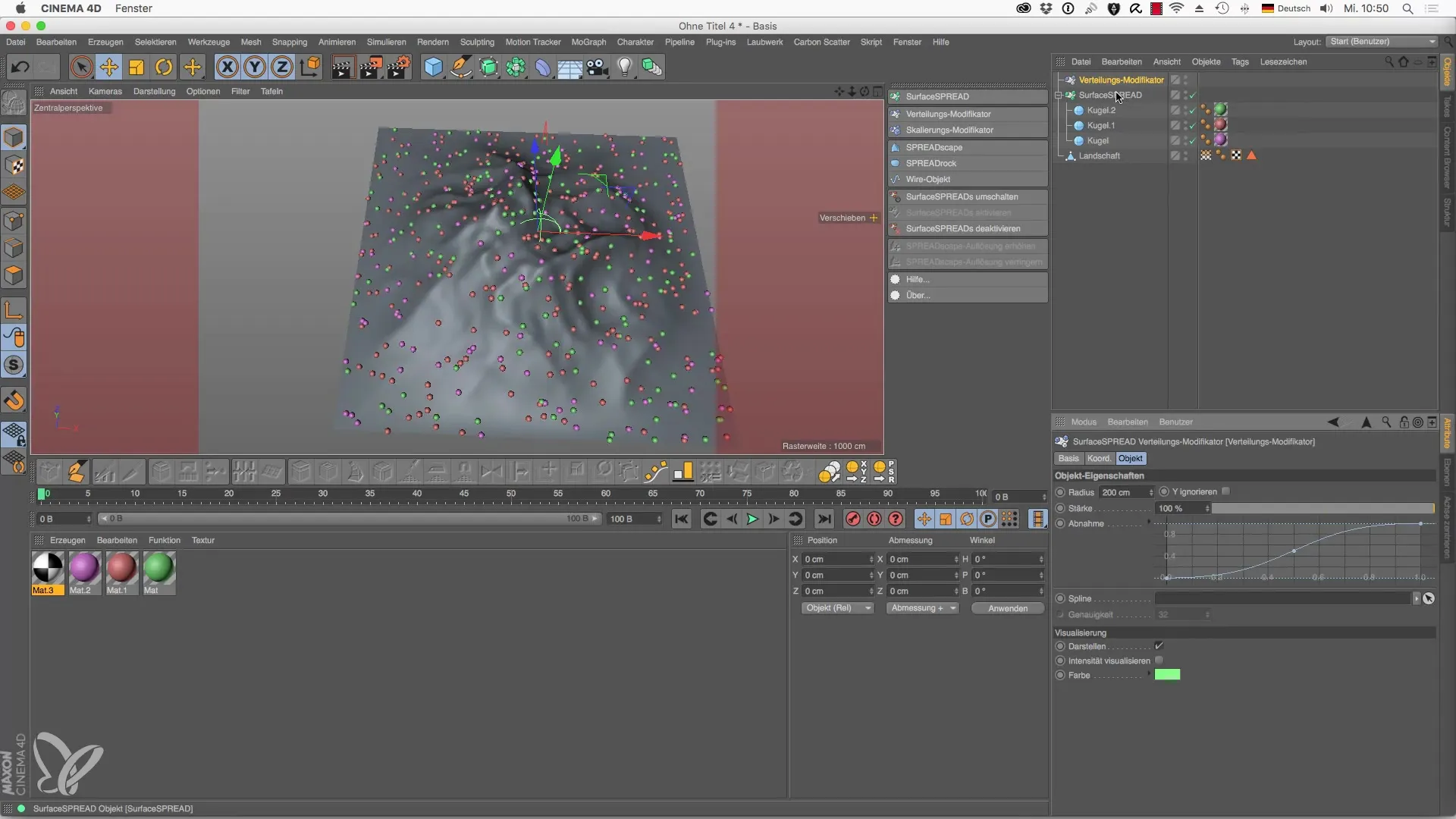Click the Radius animation radio dot
Viewport: 1456px width, 819px height.
pyautogui.click(x=1060, y=492)
